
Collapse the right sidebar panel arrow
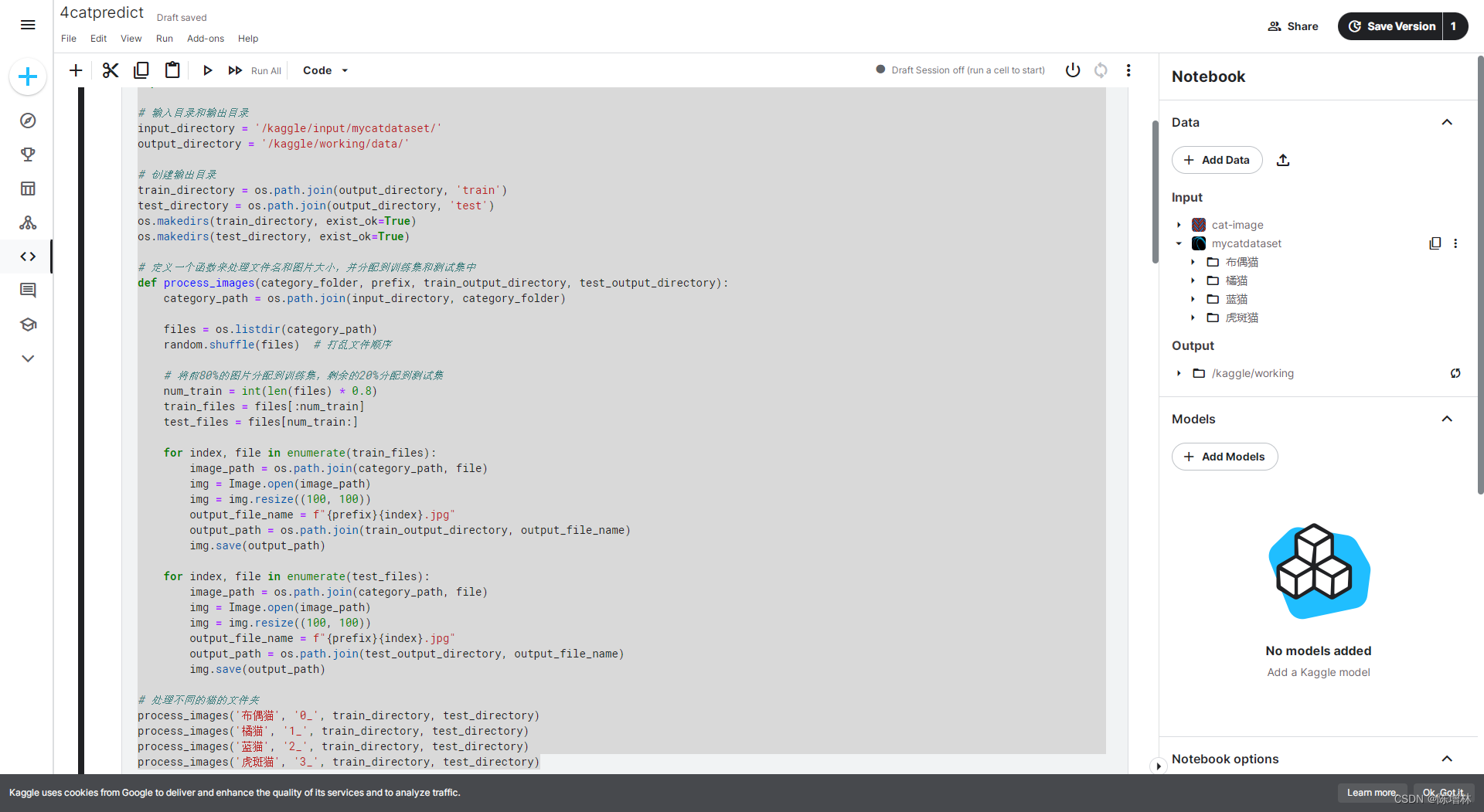click(x=1158, y=766)
